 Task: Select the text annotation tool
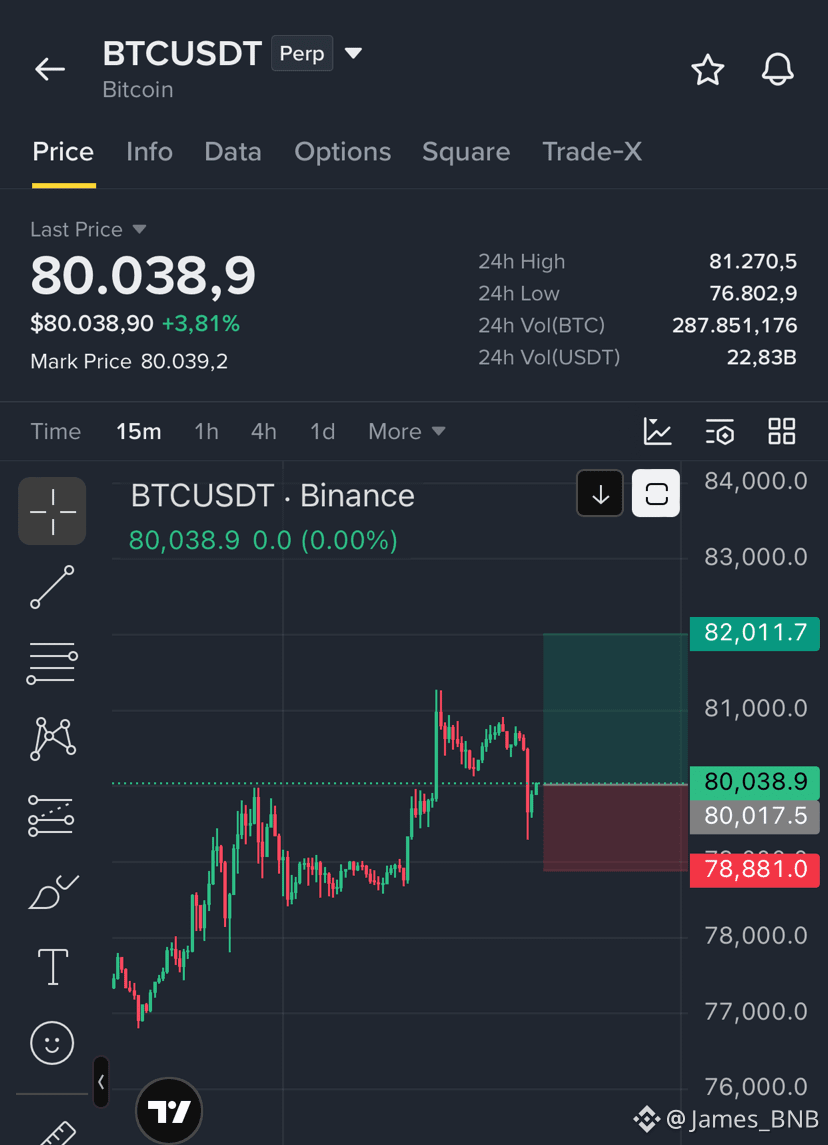tap(53, 967)
